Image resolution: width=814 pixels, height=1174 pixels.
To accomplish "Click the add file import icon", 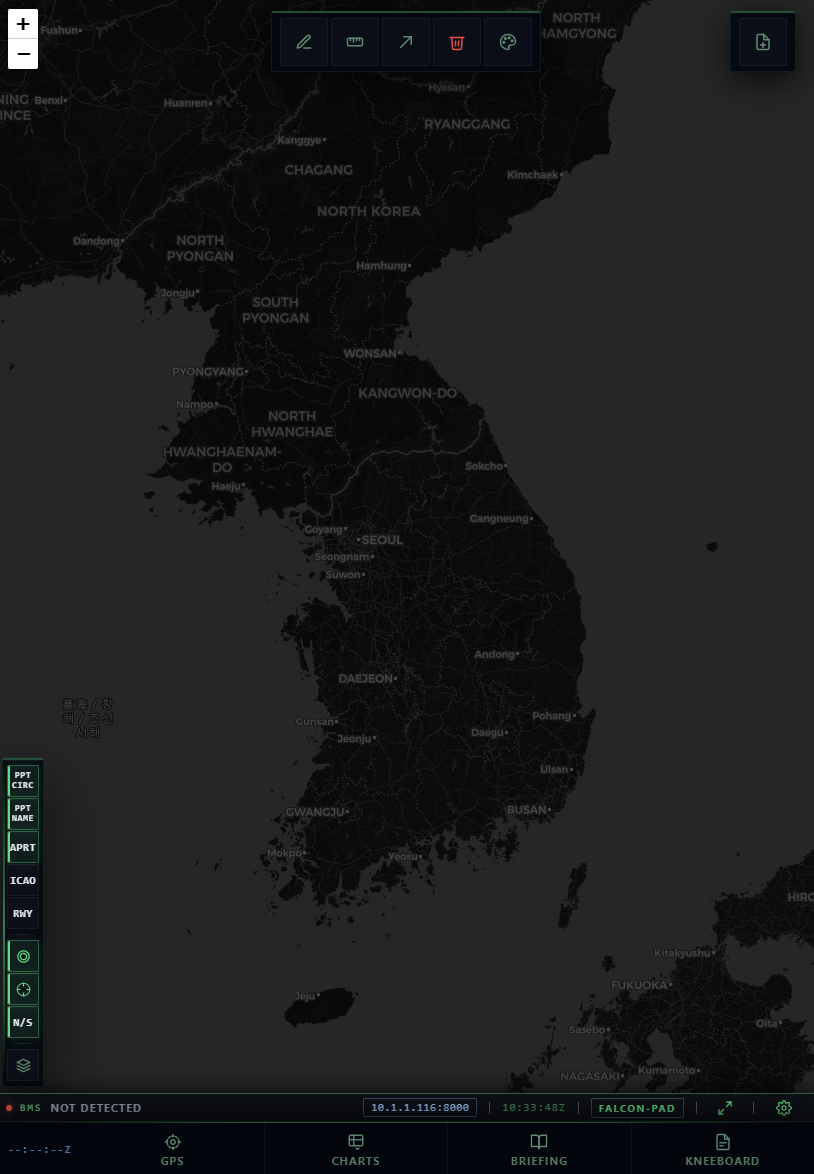I will (763, 42).
